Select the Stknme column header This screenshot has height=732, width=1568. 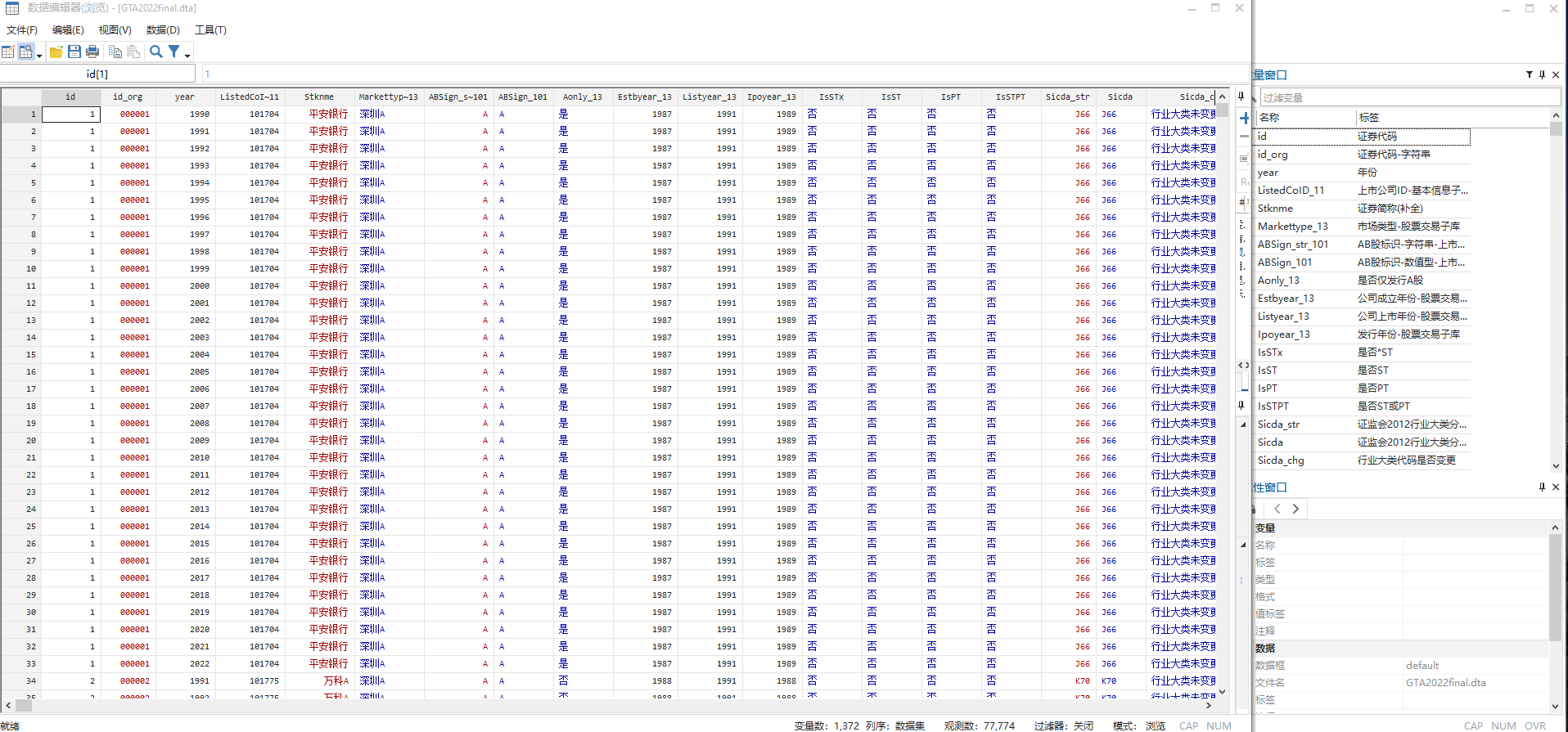click(319, 97)
